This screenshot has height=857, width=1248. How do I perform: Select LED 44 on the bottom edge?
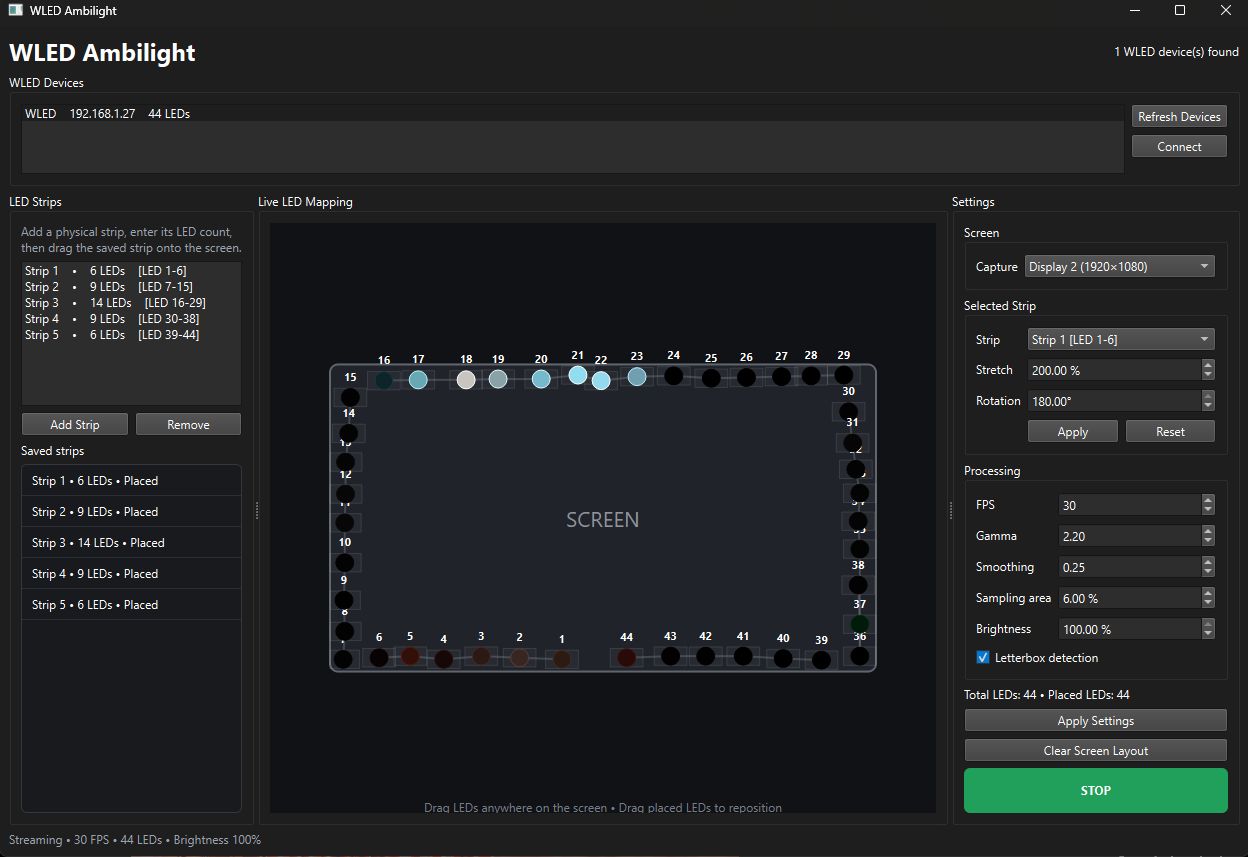(x=626, y=657)
